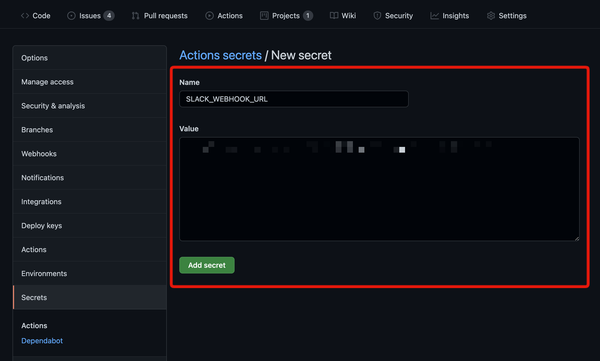Click the Issues circle icon
This screenshot has width=600, height=361.
tap(71, 16)
